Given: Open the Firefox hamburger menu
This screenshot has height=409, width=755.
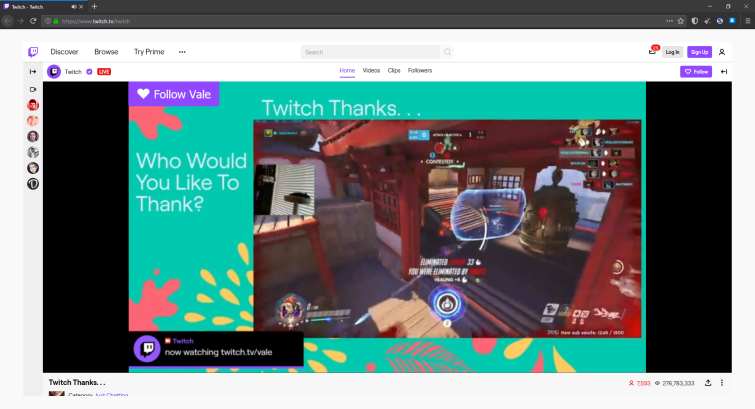Looking at the screenshot, I should 748,21.
